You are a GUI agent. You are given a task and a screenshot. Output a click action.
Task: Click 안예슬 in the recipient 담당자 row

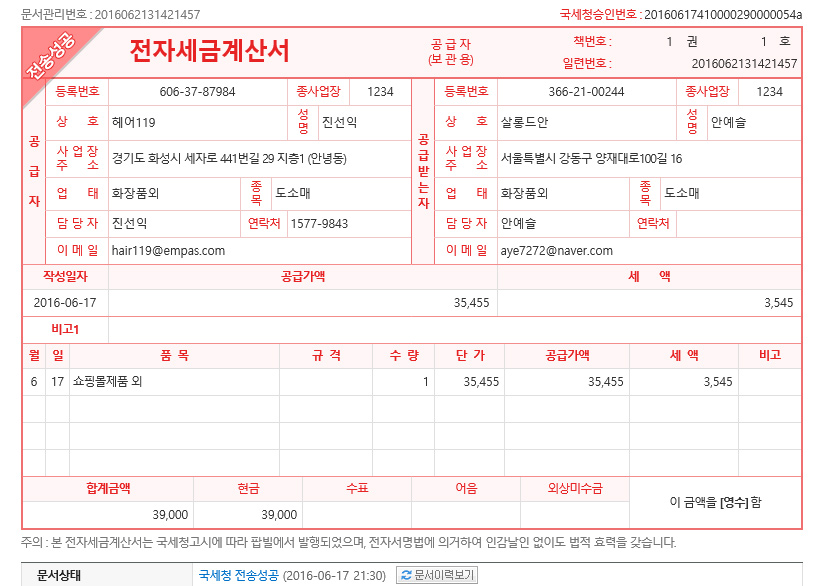[518, 223]
